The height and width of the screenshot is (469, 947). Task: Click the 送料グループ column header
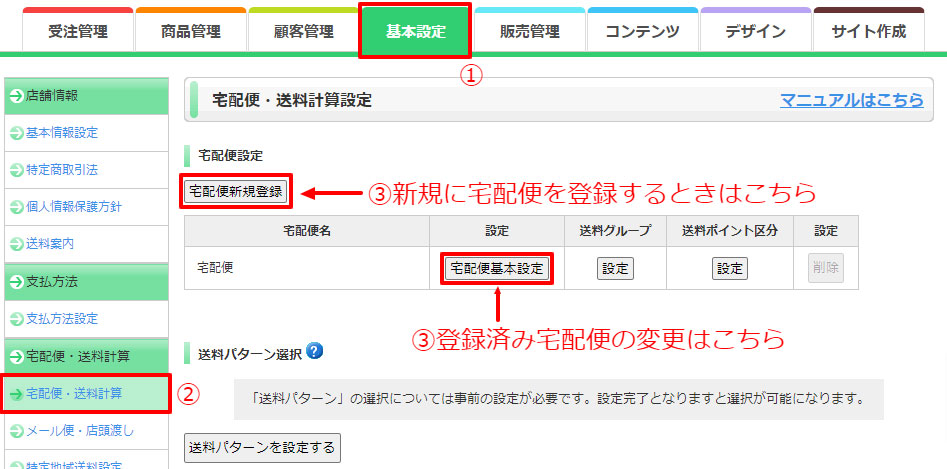tap(615, 231)
